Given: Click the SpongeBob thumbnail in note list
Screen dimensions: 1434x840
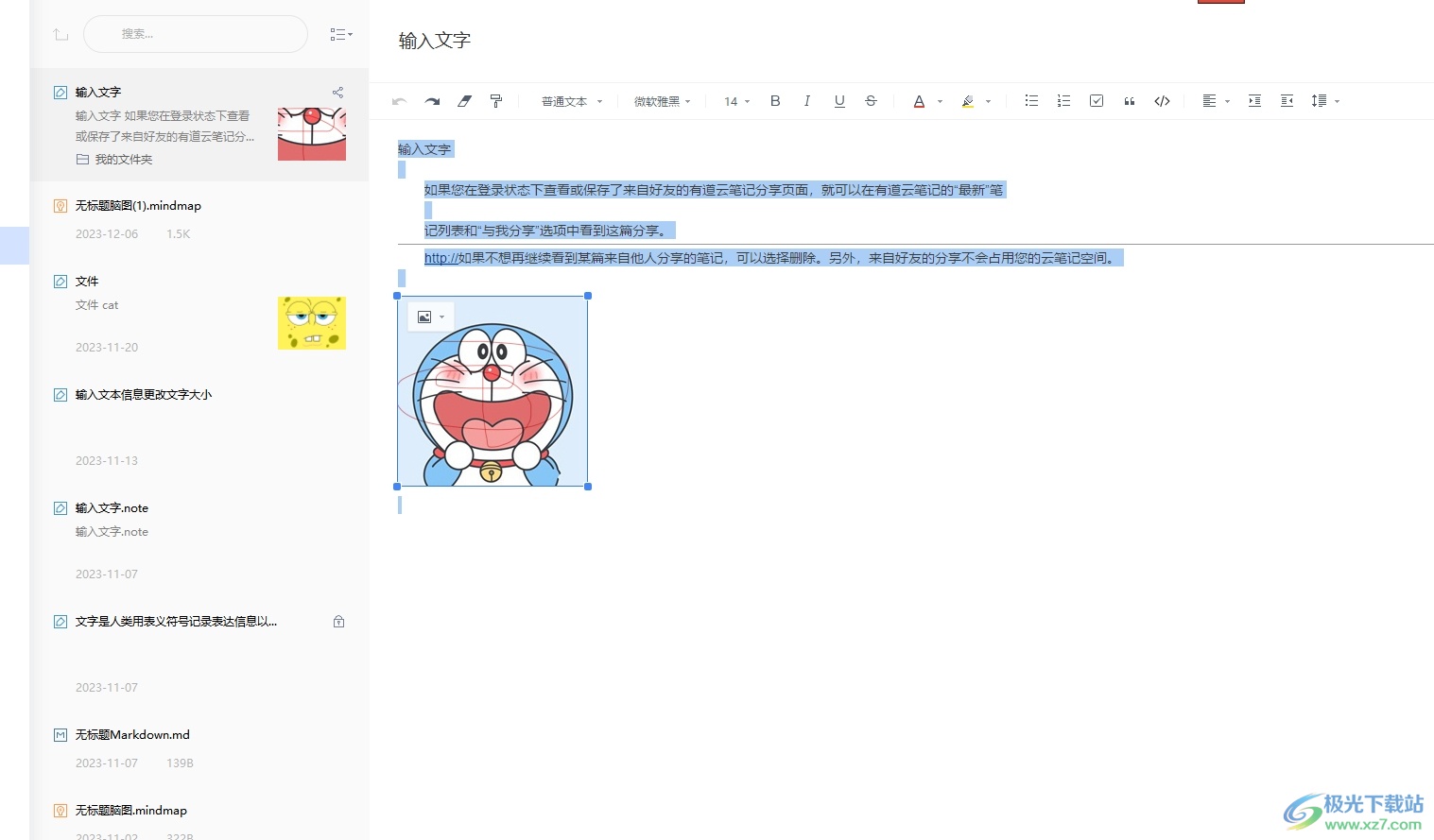Looking at the screenshot, I should [x=312, y=323].
